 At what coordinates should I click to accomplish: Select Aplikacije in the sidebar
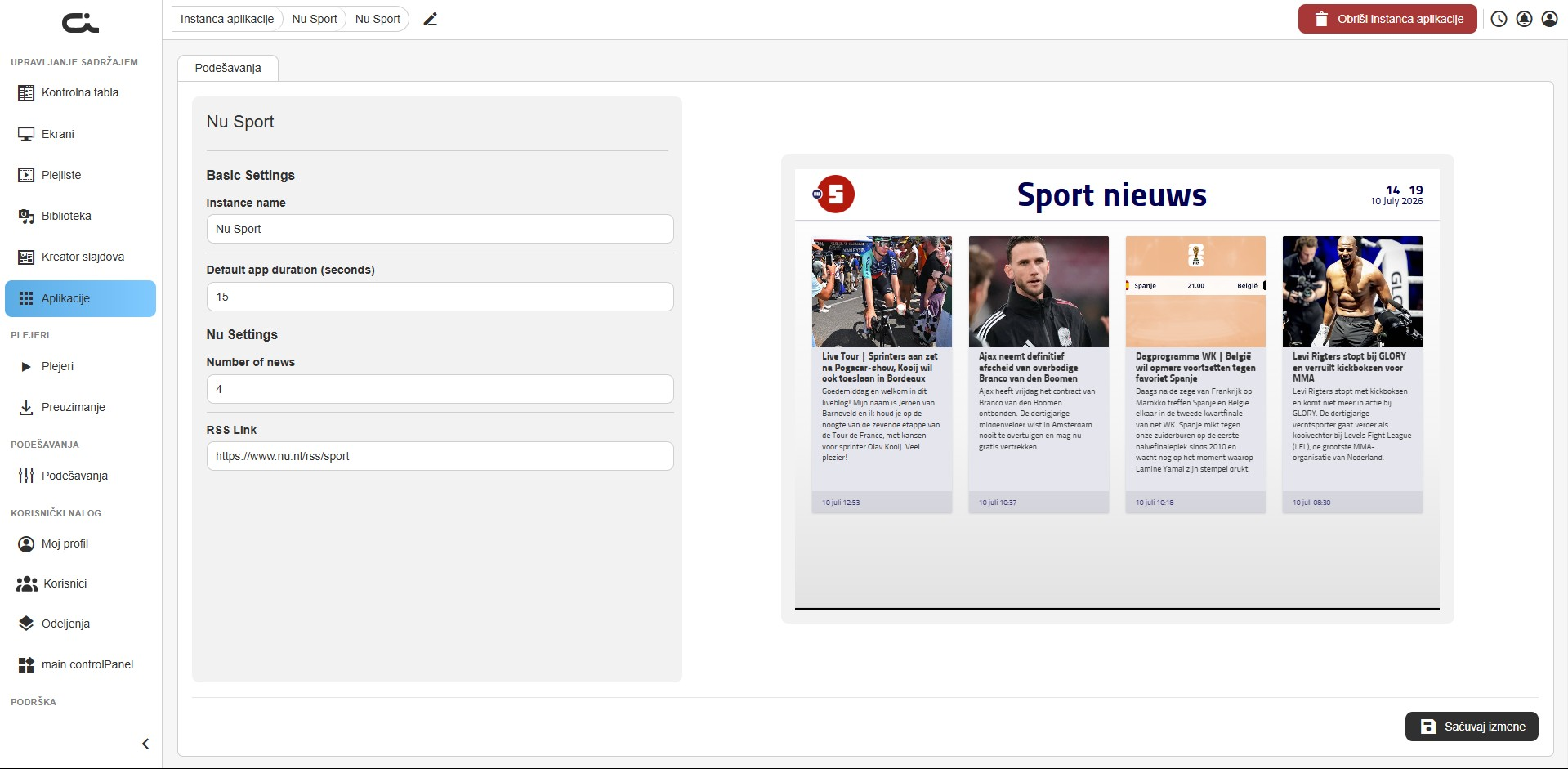(x=80, y=298)
